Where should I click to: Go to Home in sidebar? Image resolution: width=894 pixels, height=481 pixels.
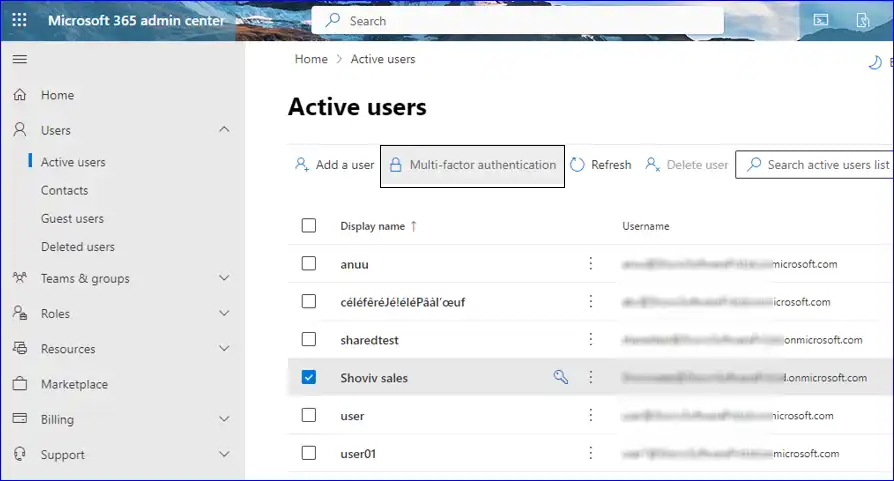coord(57,95)
